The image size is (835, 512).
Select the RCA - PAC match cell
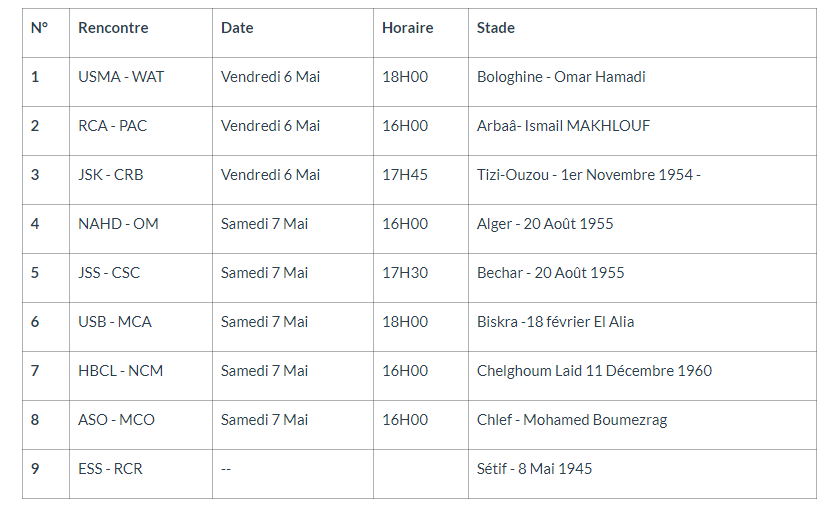tap(112, 126)
